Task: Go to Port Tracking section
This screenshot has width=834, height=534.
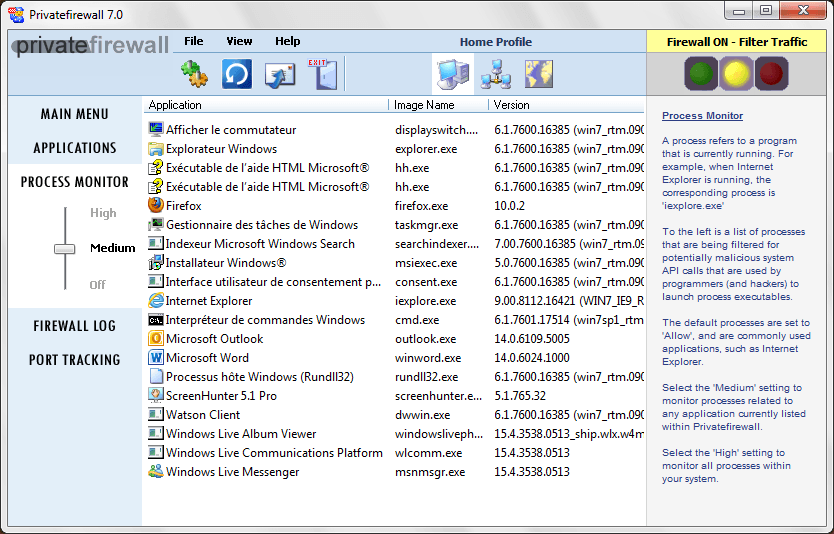Action: click(74, 360)
